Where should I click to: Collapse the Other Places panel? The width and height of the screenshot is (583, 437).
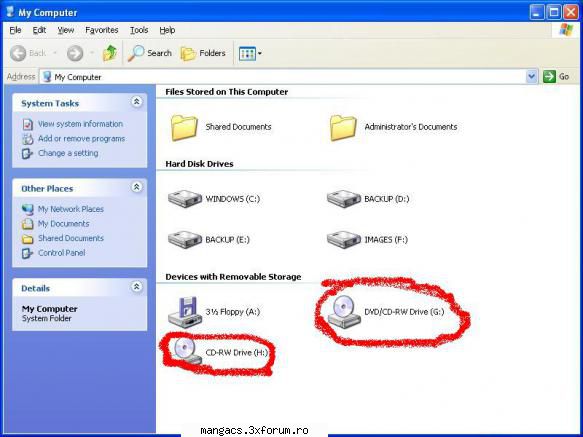tap(136, 187)
